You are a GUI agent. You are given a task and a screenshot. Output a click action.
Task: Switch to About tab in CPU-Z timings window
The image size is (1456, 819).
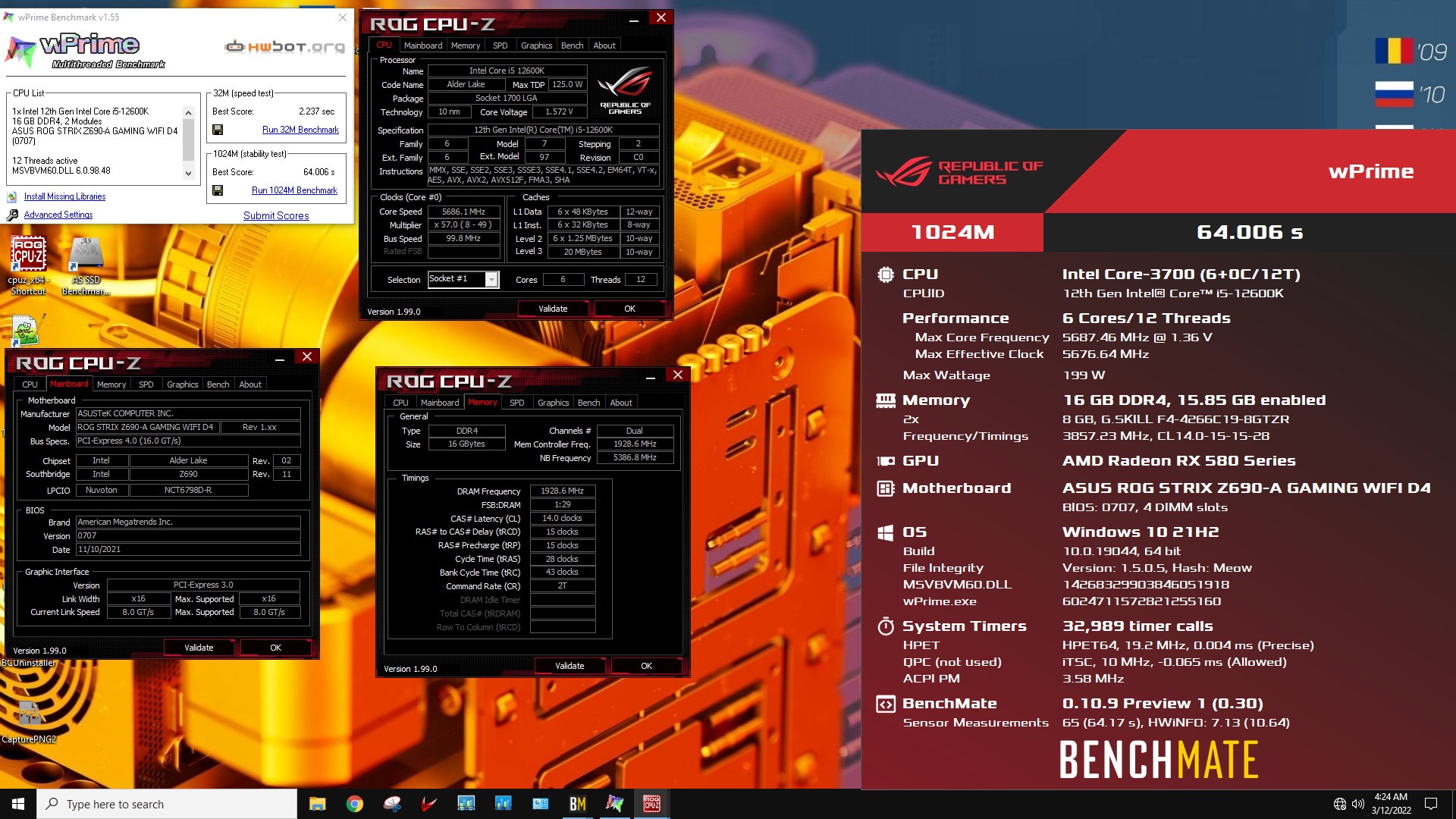pyautogui.click(x=621, y=403)
